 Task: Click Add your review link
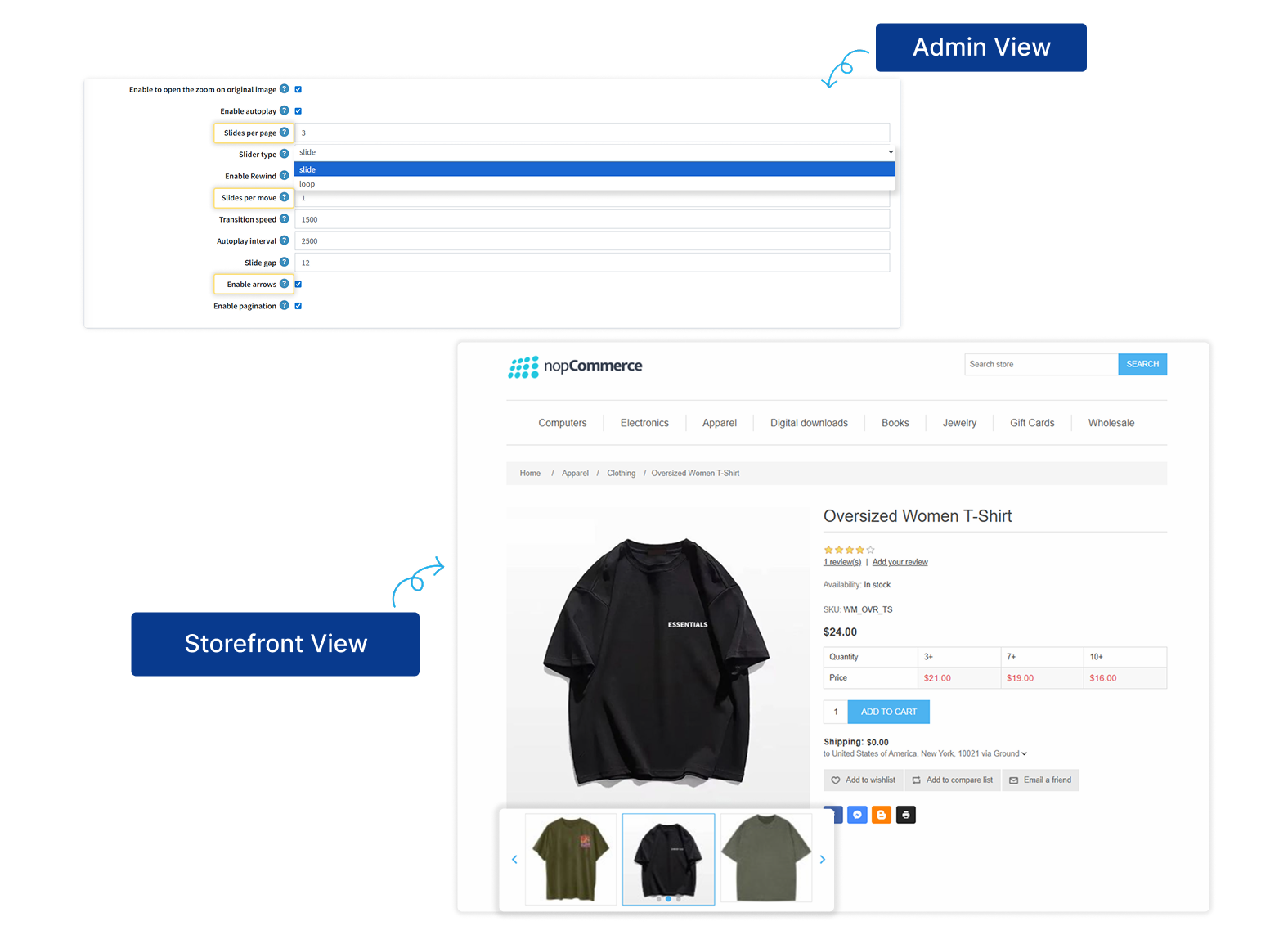[x=900, y=562]
